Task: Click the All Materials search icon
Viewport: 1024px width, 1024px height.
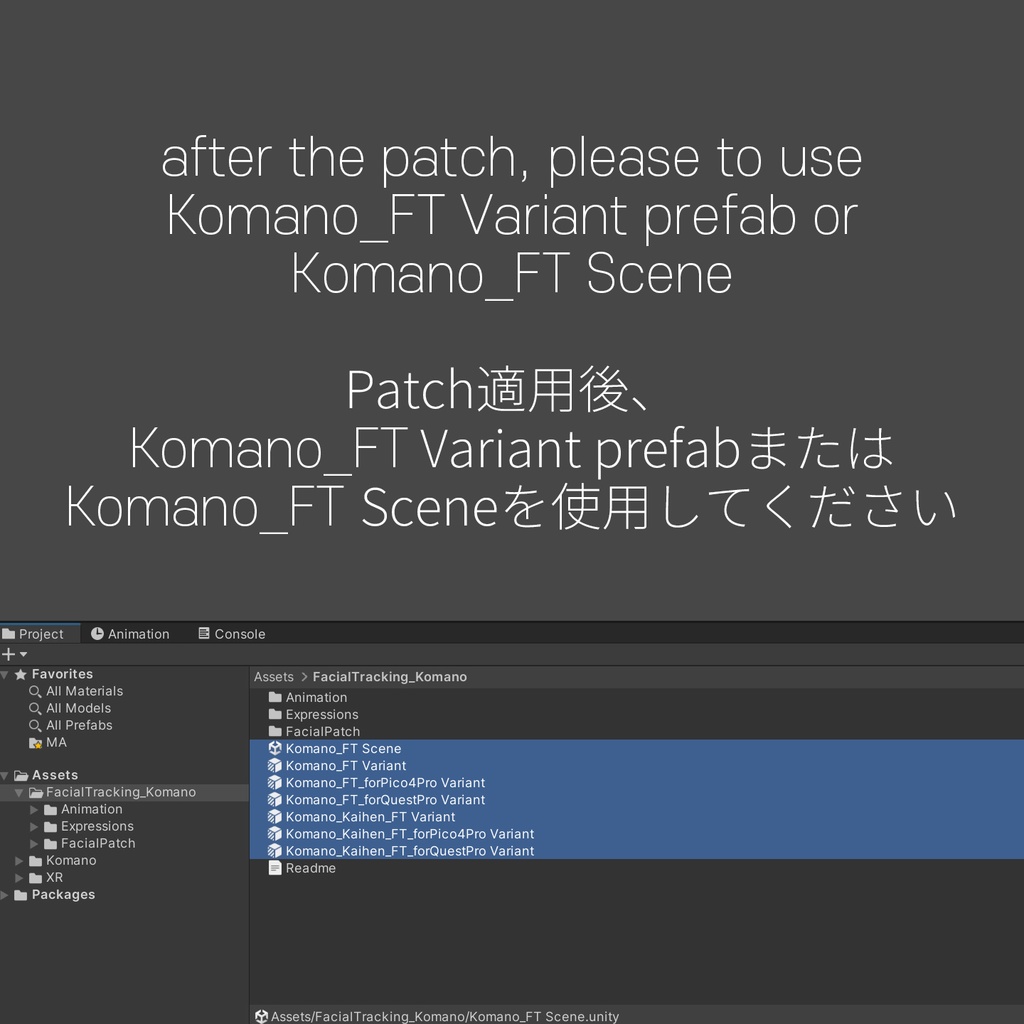Action: tap(35, 691)
